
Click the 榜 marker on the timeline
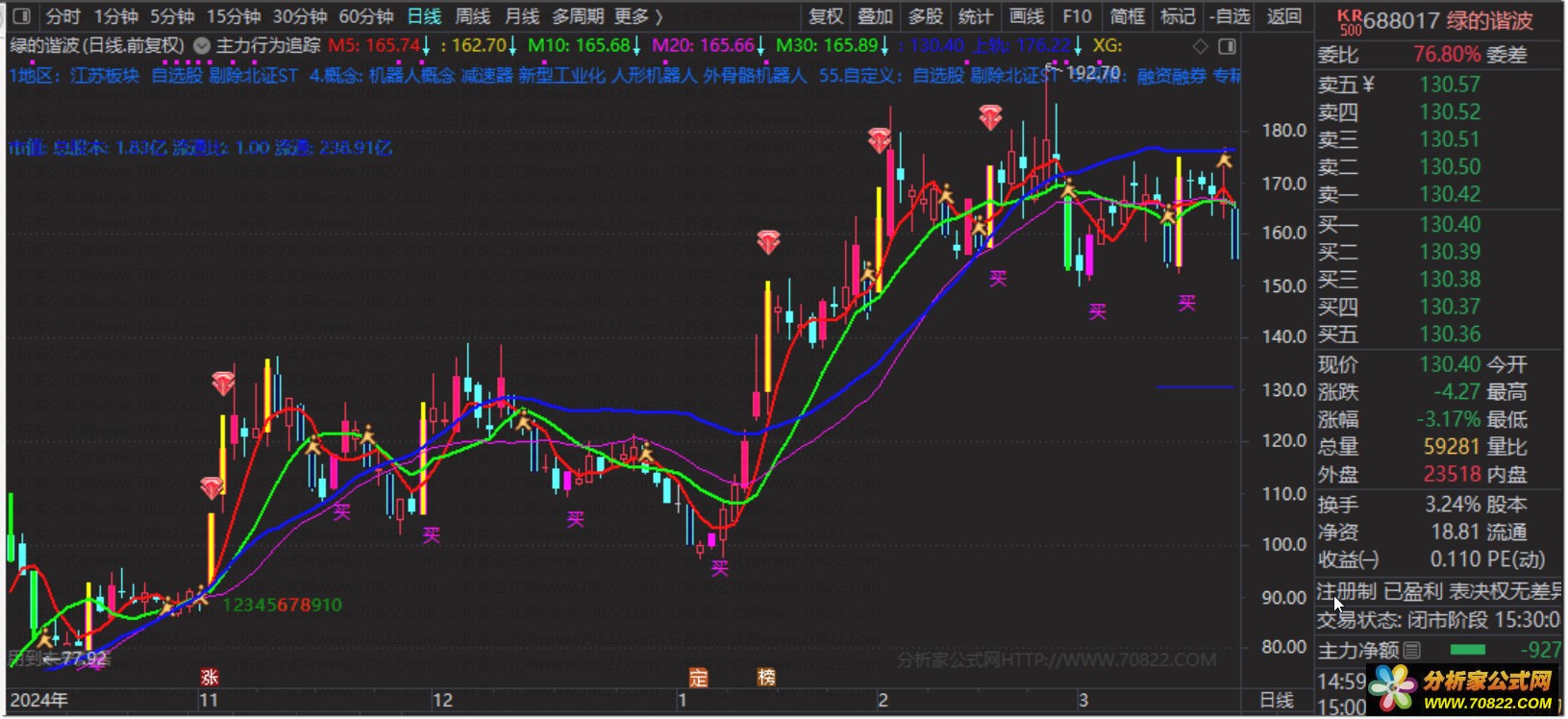[766, 677]
